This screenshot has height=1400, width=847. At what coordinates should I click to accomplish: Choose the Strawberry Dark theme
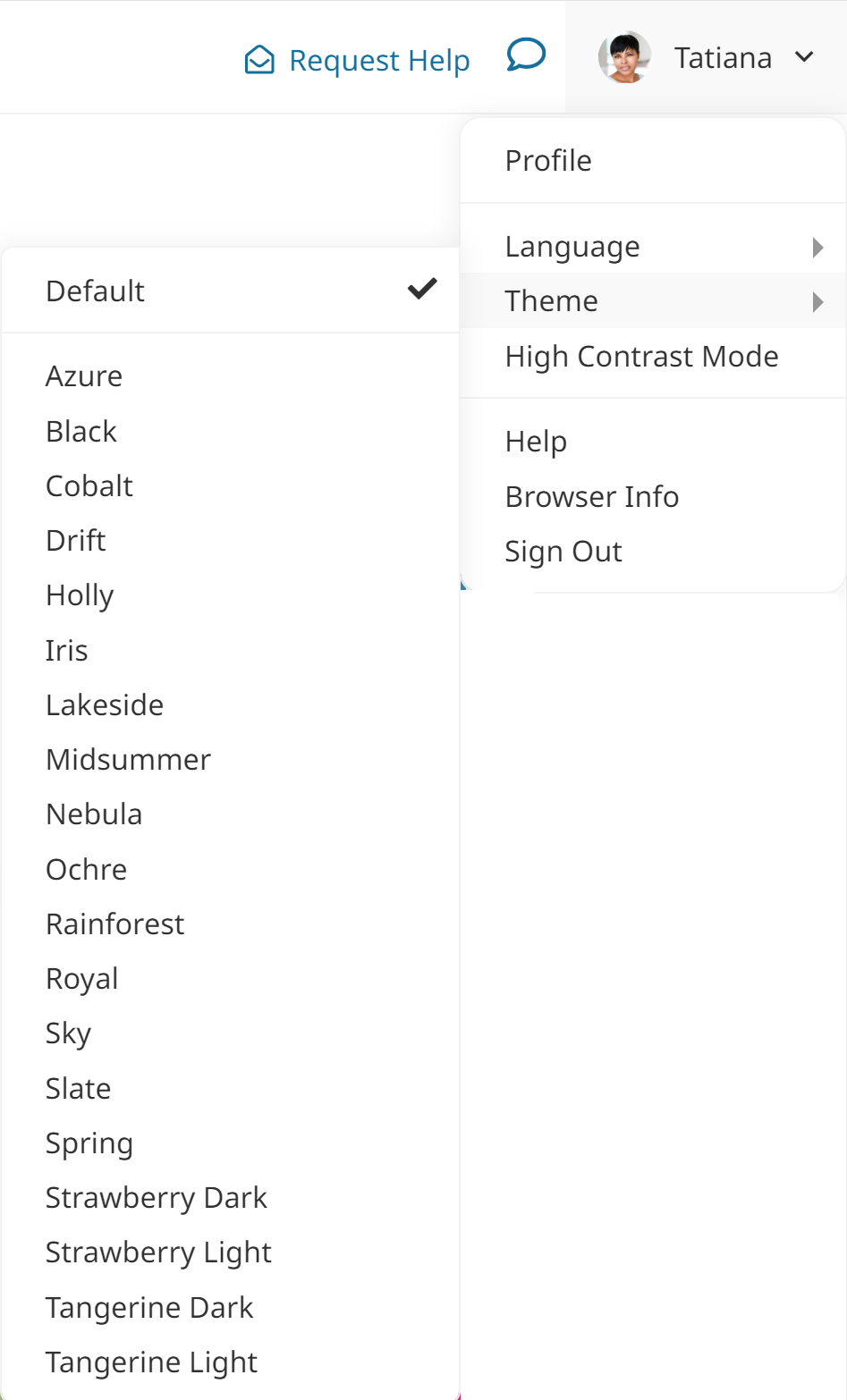(x=157, y=1197)
